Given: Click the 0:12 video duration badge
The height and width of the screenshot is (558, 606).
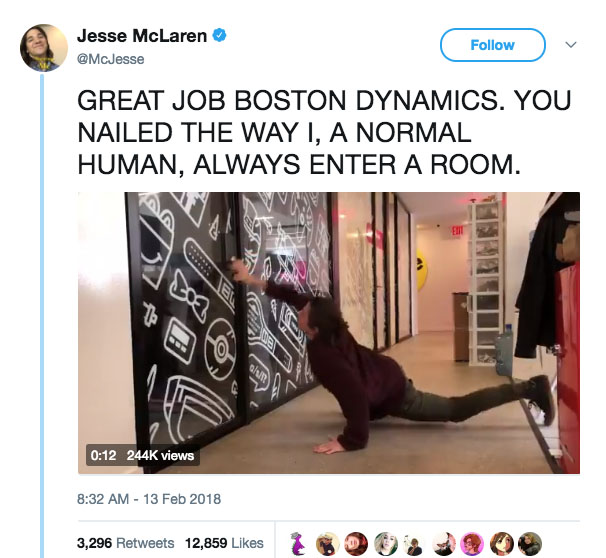Looking at the screenshot, I should coord(103,455).
